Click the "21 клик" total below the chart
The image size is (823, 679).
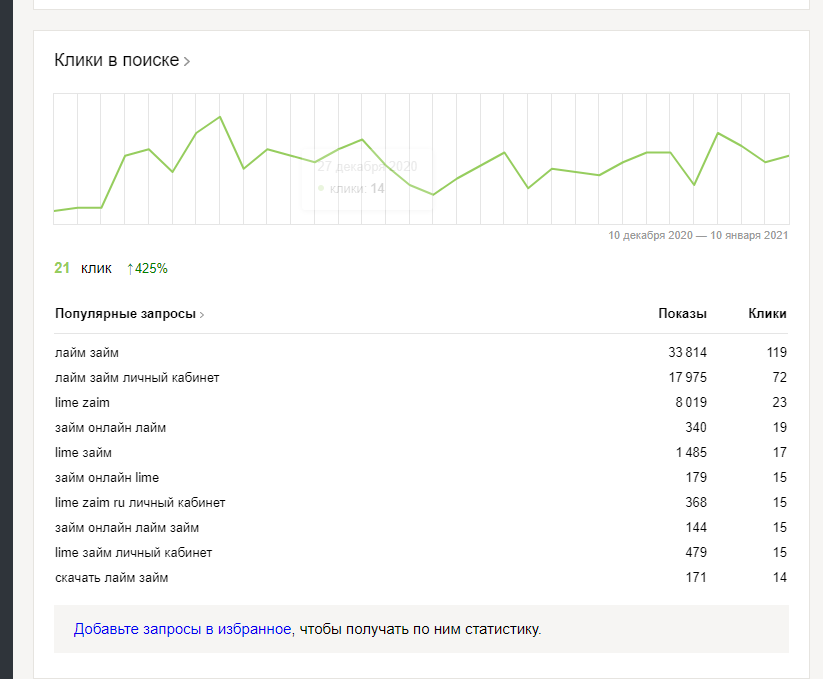click(x=83, y=268)
